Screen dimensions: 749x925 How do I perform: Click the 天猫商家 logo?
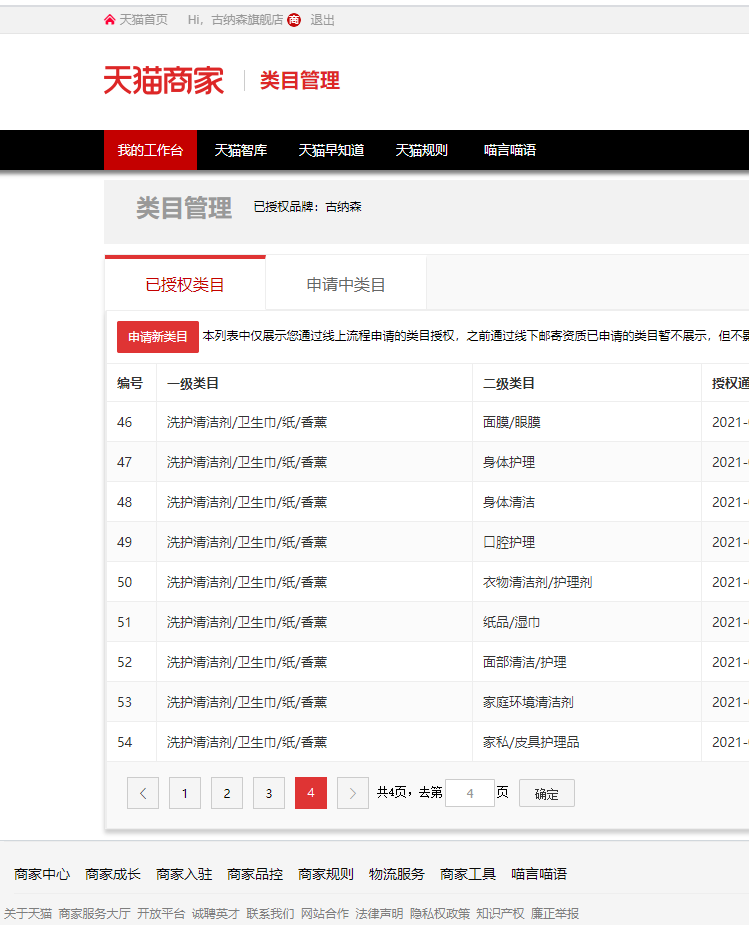tap(164, 80)
